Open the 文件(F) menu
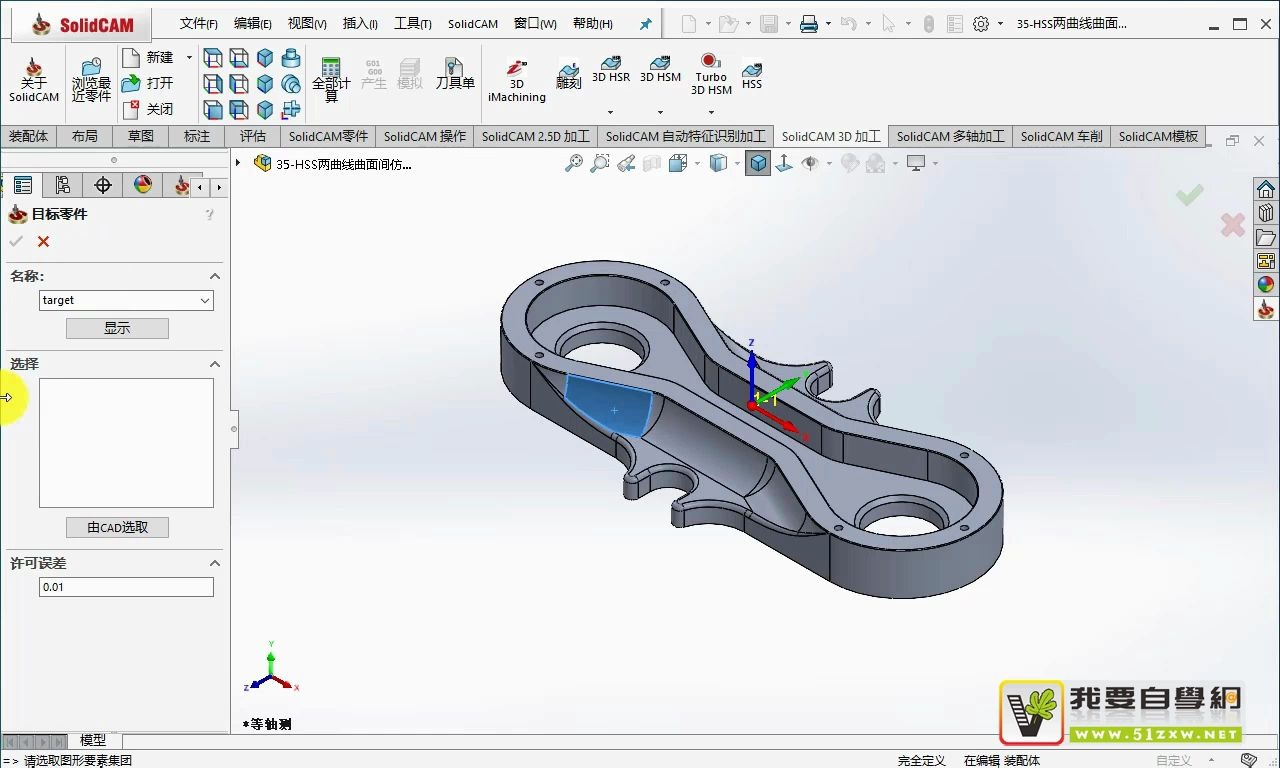 [199, 24]
